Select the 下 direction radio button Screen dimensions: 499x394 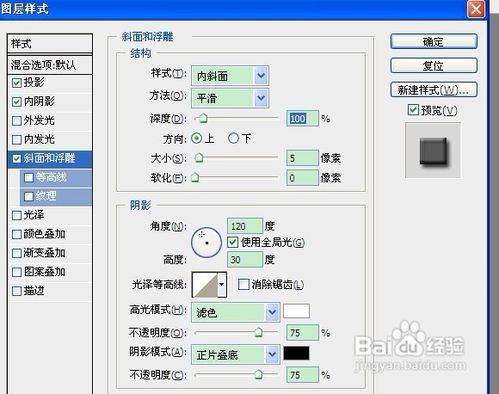click(233, 138)
